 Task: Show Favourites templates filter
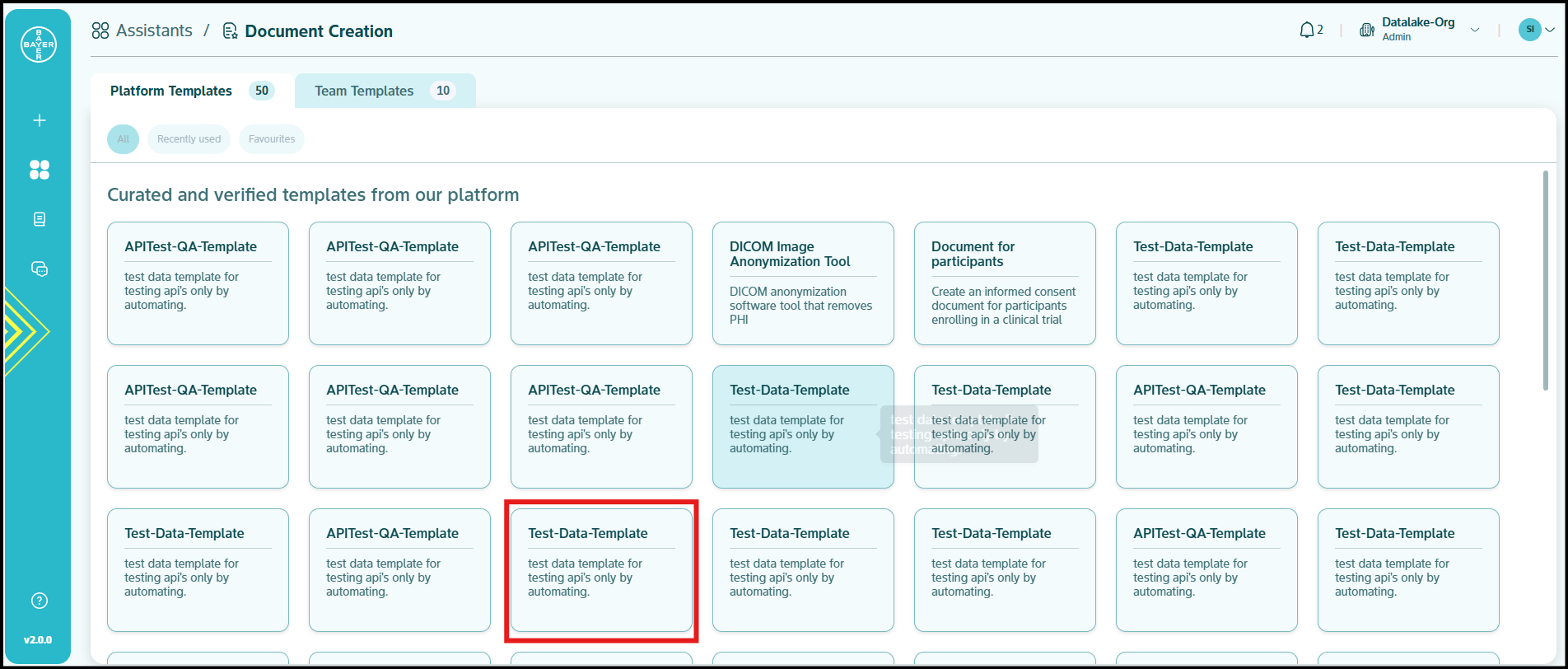[271, 139]
